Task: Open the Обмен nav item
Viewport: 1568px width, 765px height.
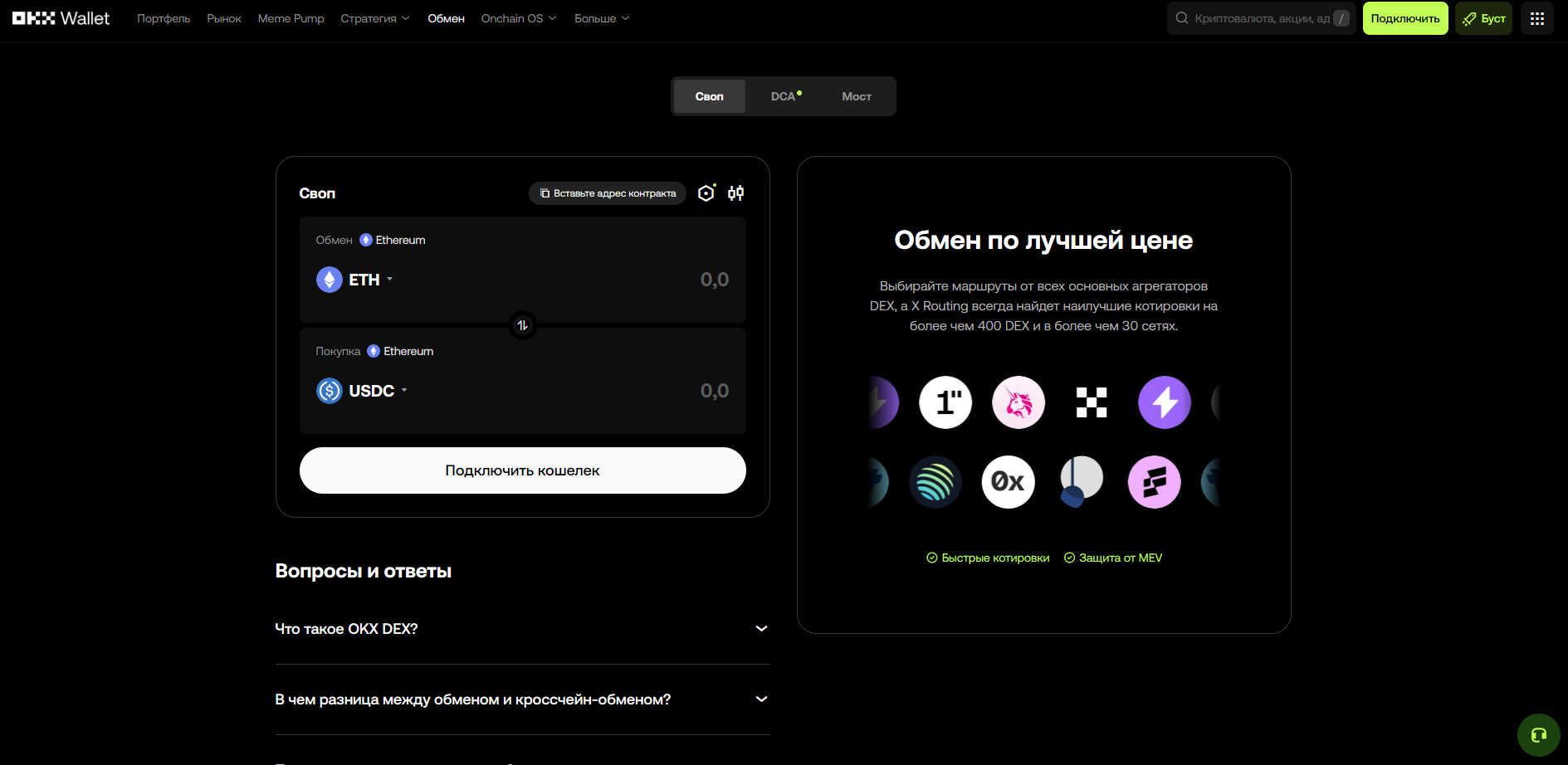Action: [x=446, y=18]
